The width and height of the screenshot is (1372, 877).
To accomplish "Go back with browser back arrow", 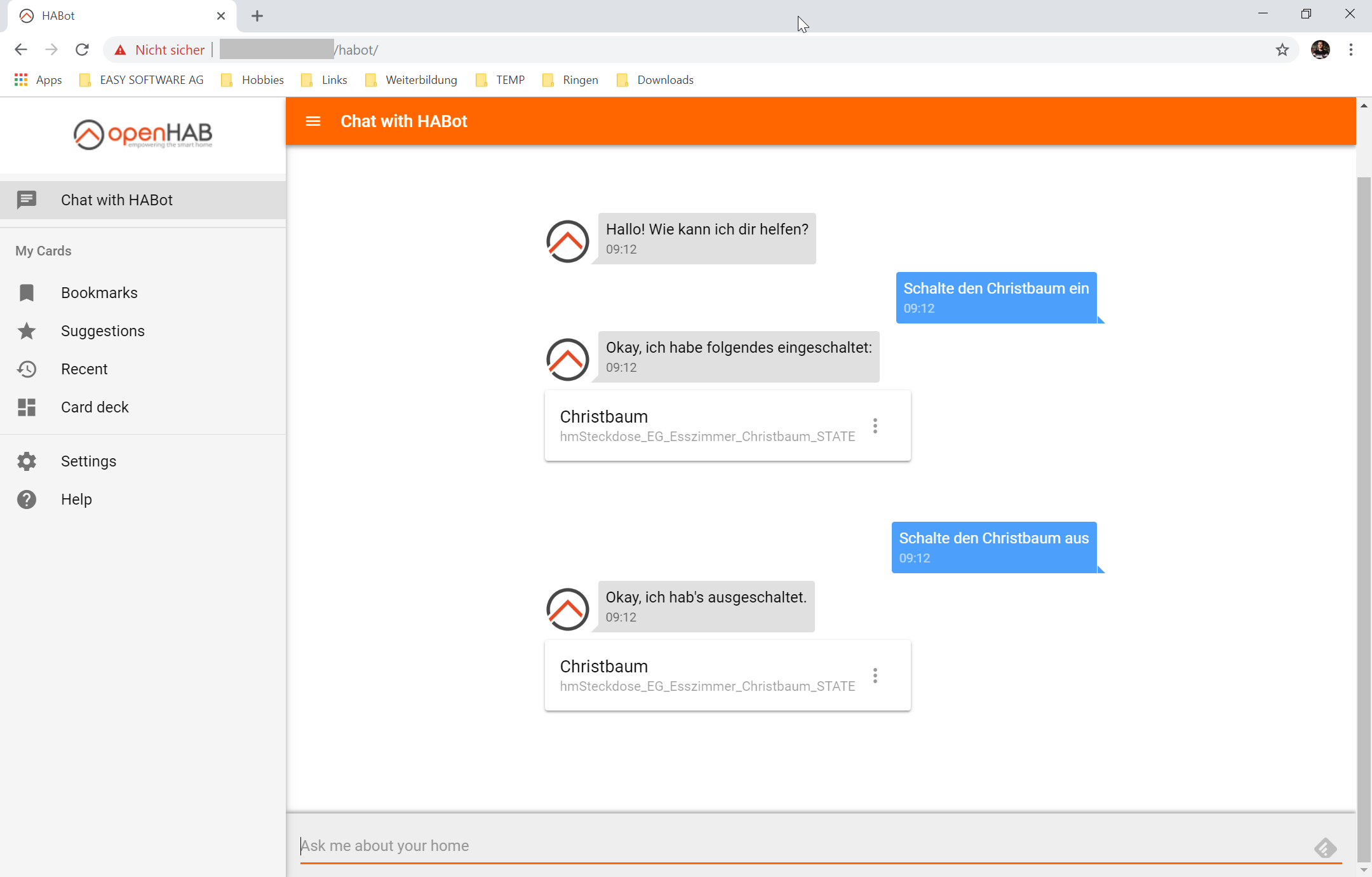I will [21, 50].
